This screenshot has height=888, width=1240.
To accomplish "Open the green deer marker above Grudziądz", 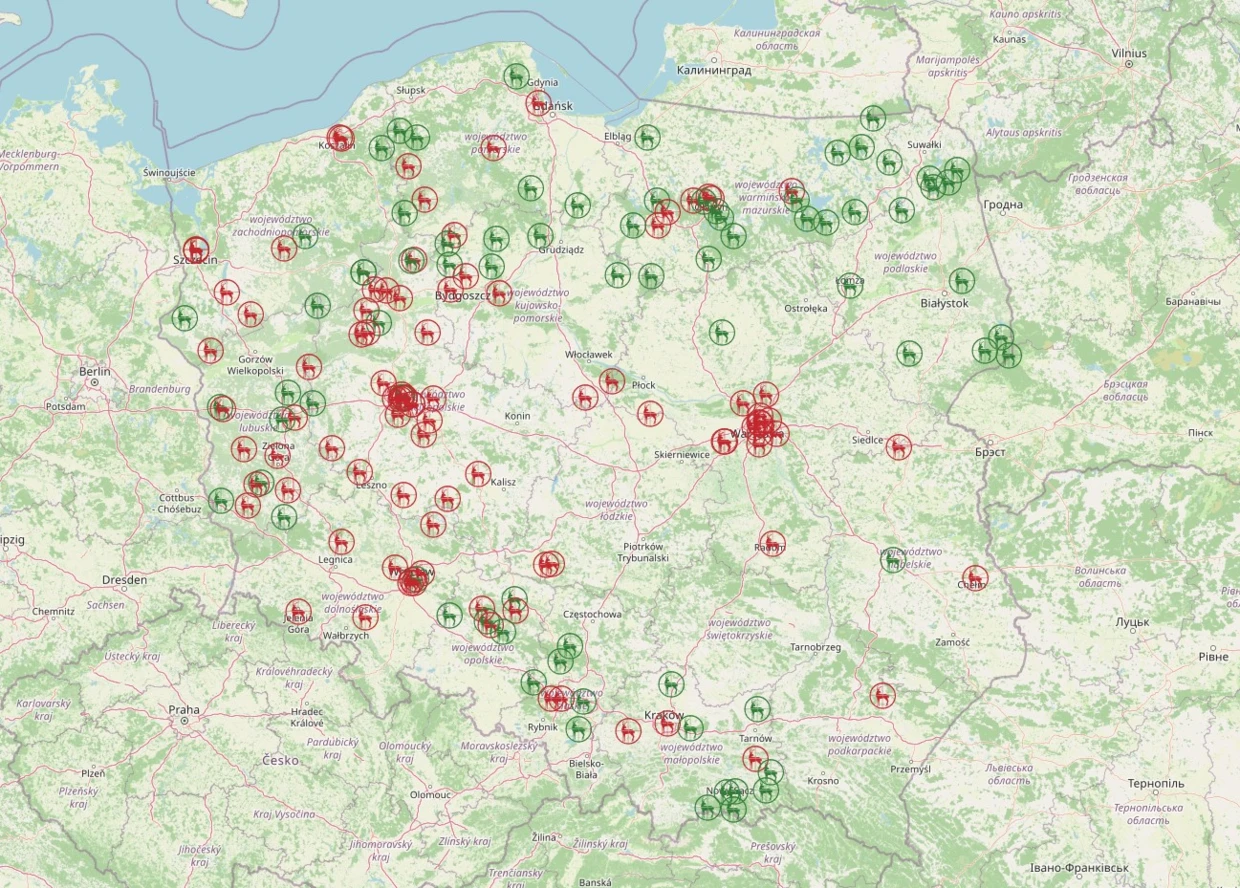I will click(x=541, y=236).
